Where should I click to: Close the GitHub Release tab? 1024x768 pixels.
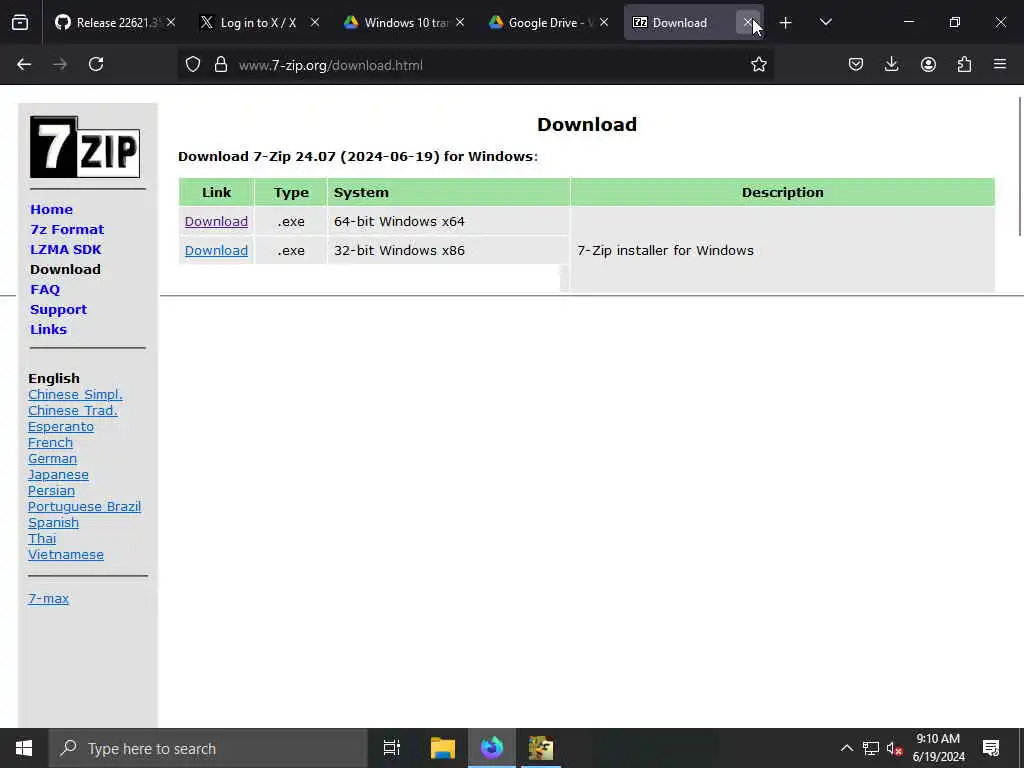coord(171,22)
